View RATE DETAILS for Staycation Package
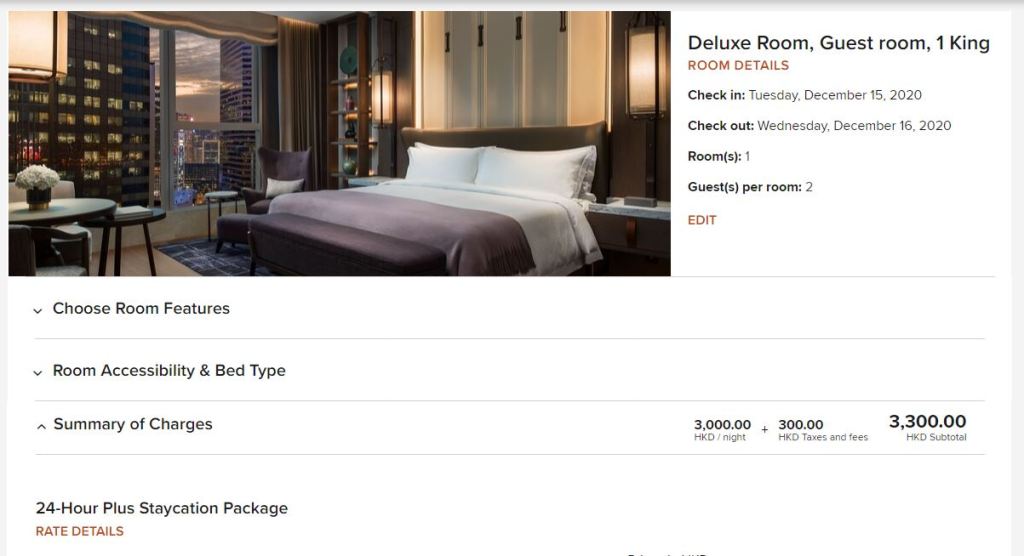Screen dimensions: 1024x556 coord(80,531)
